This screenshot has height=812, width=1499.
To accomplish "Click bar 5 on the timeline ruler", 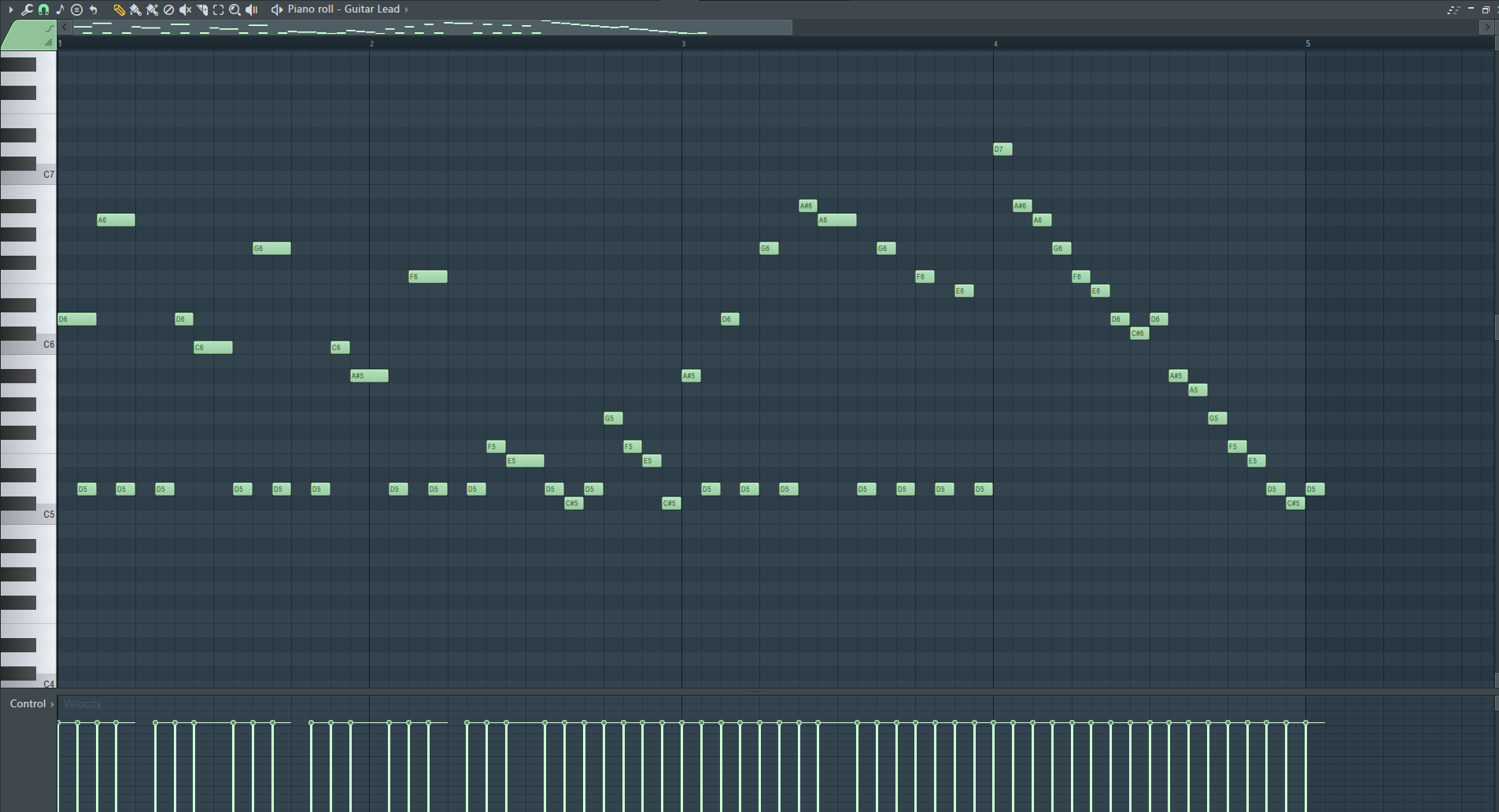I will (1308, 43).
